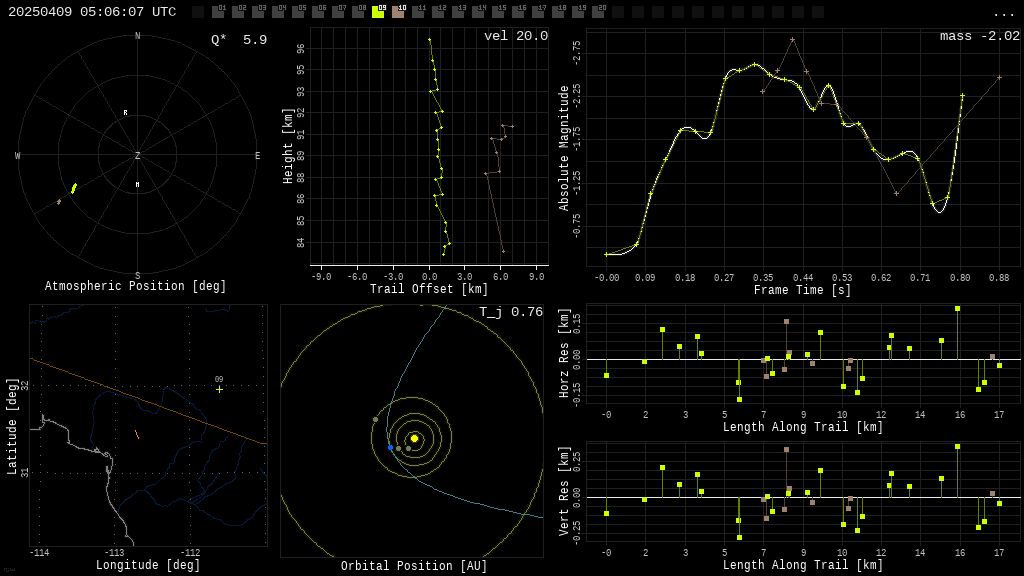The width and height of the screenshot is (1024, 576).
Task: Click the yellow 09 station cross on map
Action: (219, 389)
